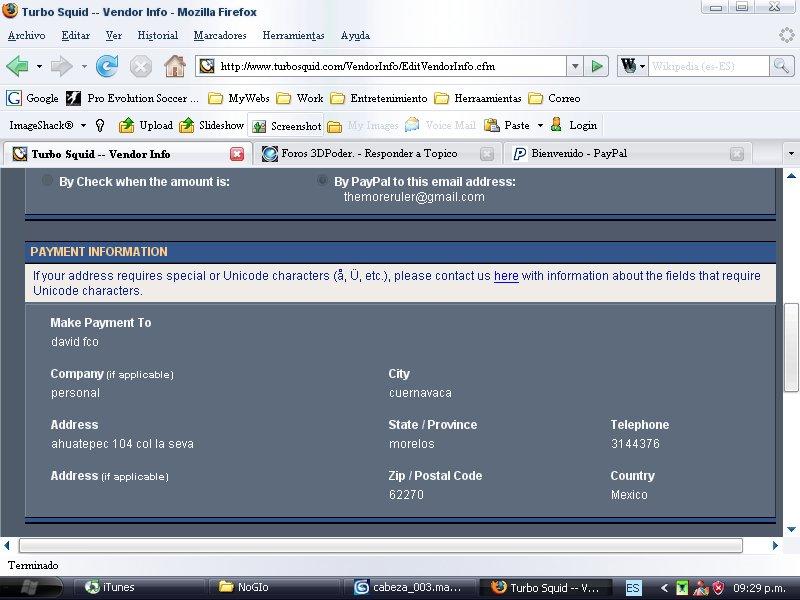Open the Ayuda menu

coord(355,36)
